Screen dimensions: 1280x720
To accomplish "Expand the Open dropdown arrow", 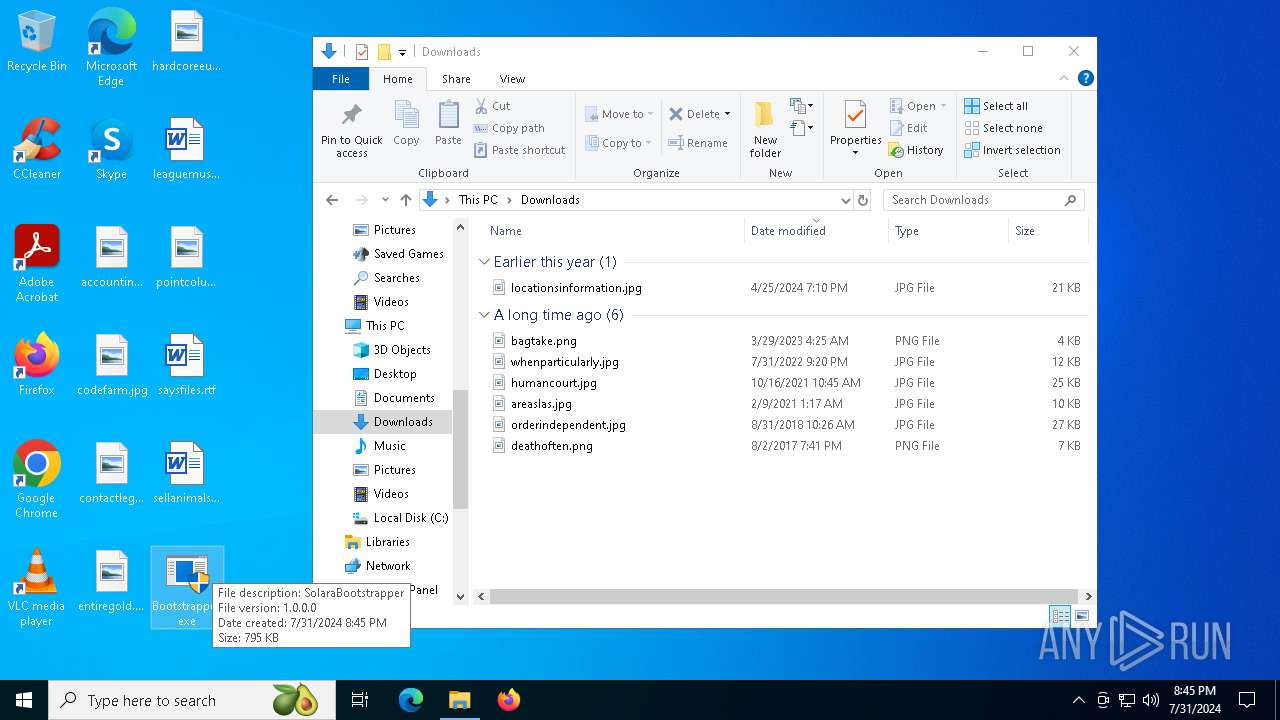I will click(x=943, y=106).
